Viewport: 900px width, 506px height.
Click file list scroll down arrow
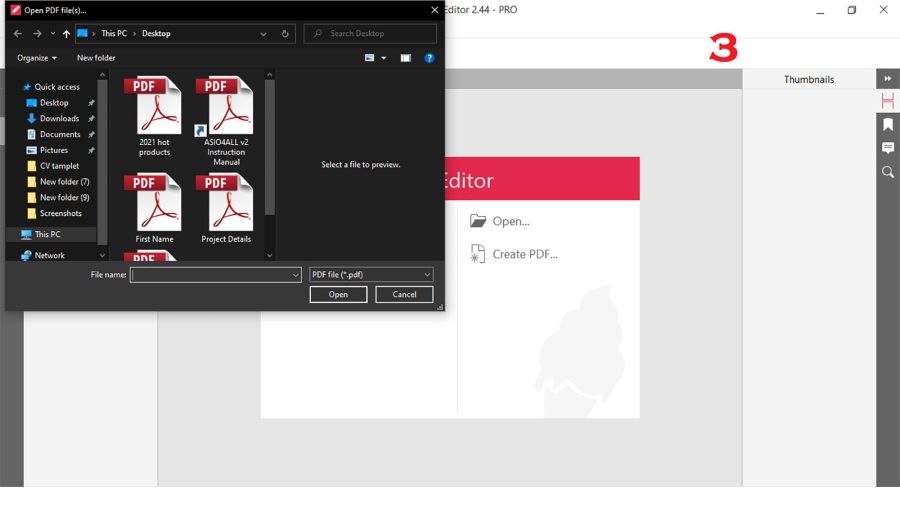(270, 255)
